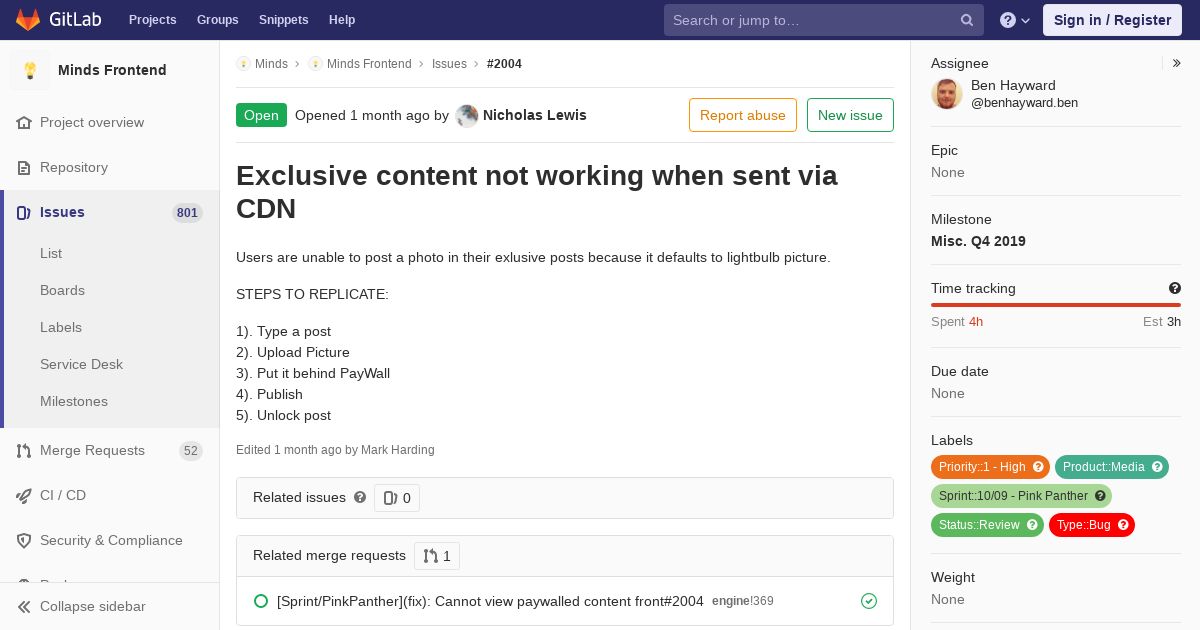Click help icon on Priority::1 - High label

pos(1038,467)
